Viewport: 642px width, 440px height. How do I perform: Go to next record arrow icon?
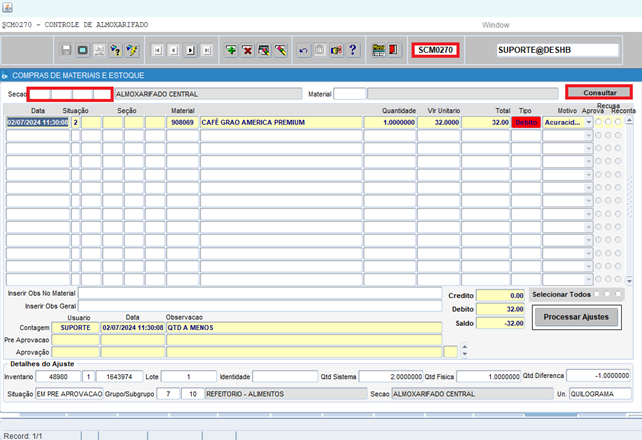(x=191, y=50)
